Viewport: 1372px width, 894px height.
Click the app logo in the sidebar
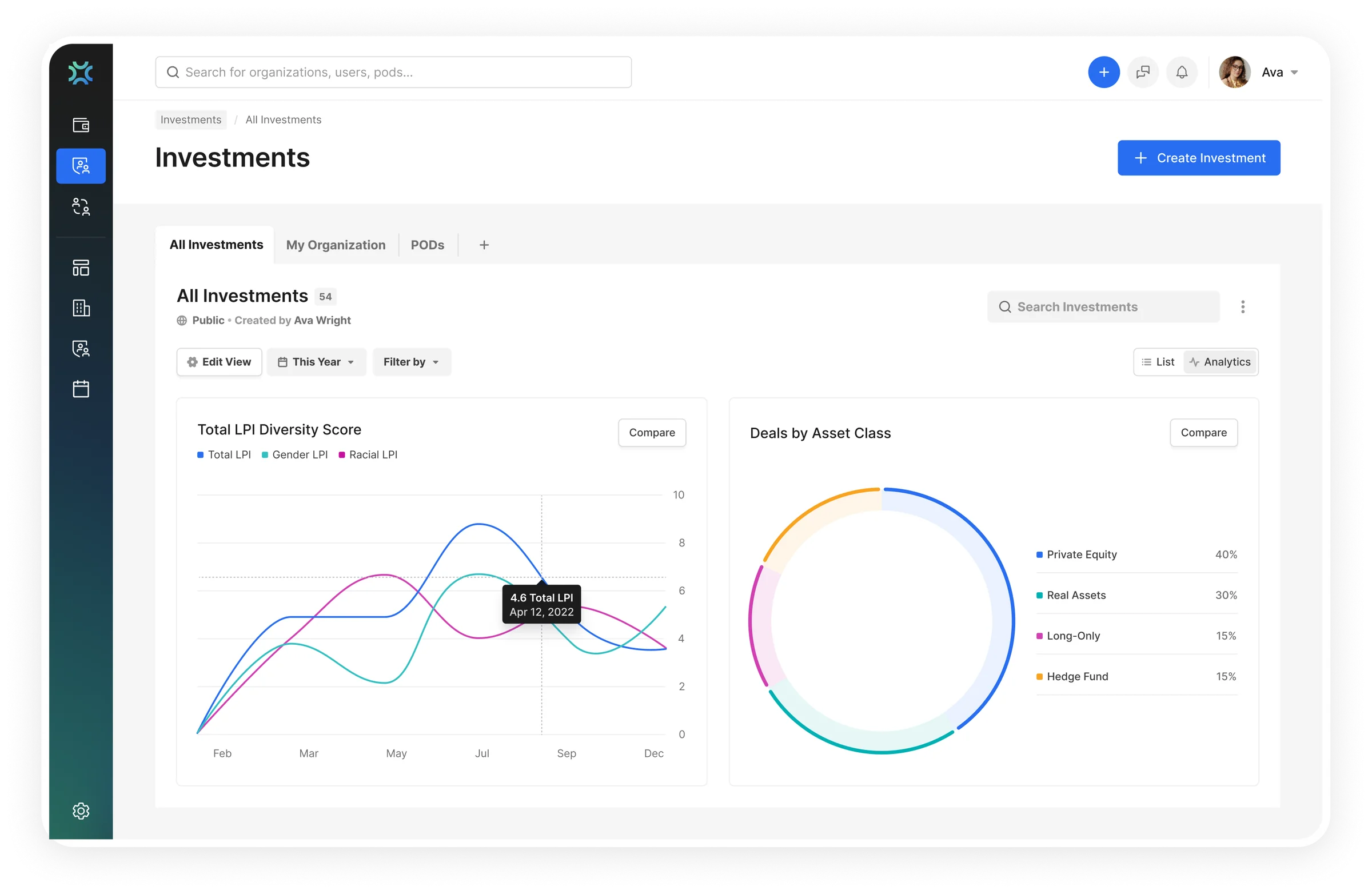coord(81,73)
